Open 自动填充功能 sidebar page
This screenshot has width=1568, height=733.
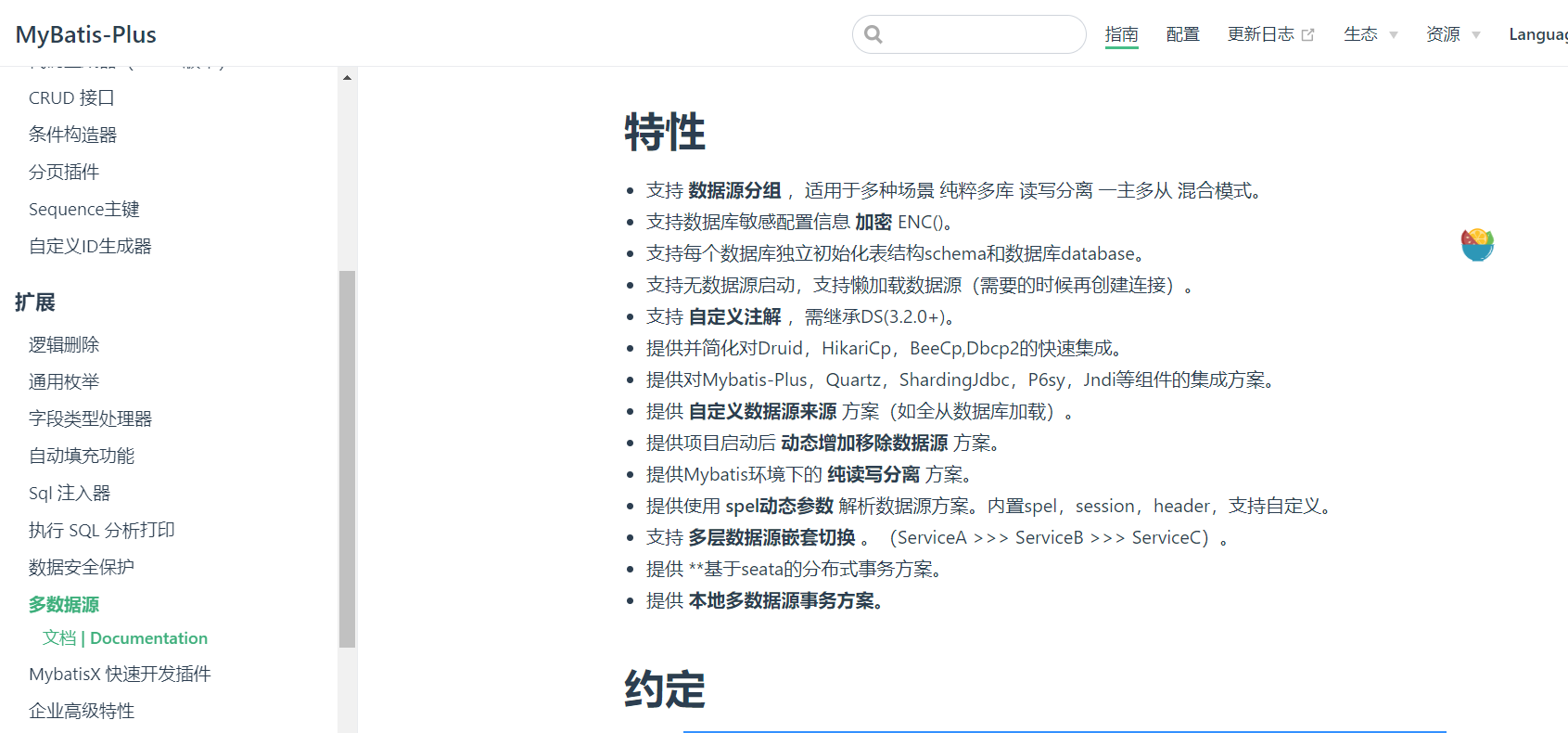click(82, 456)
